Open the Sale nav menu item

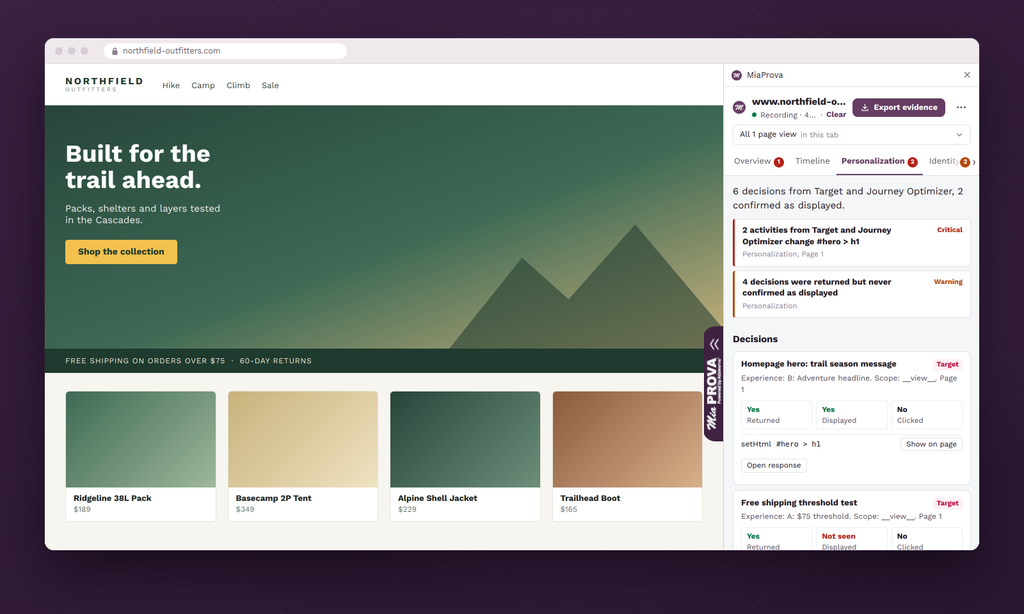(x=270, y=86)
